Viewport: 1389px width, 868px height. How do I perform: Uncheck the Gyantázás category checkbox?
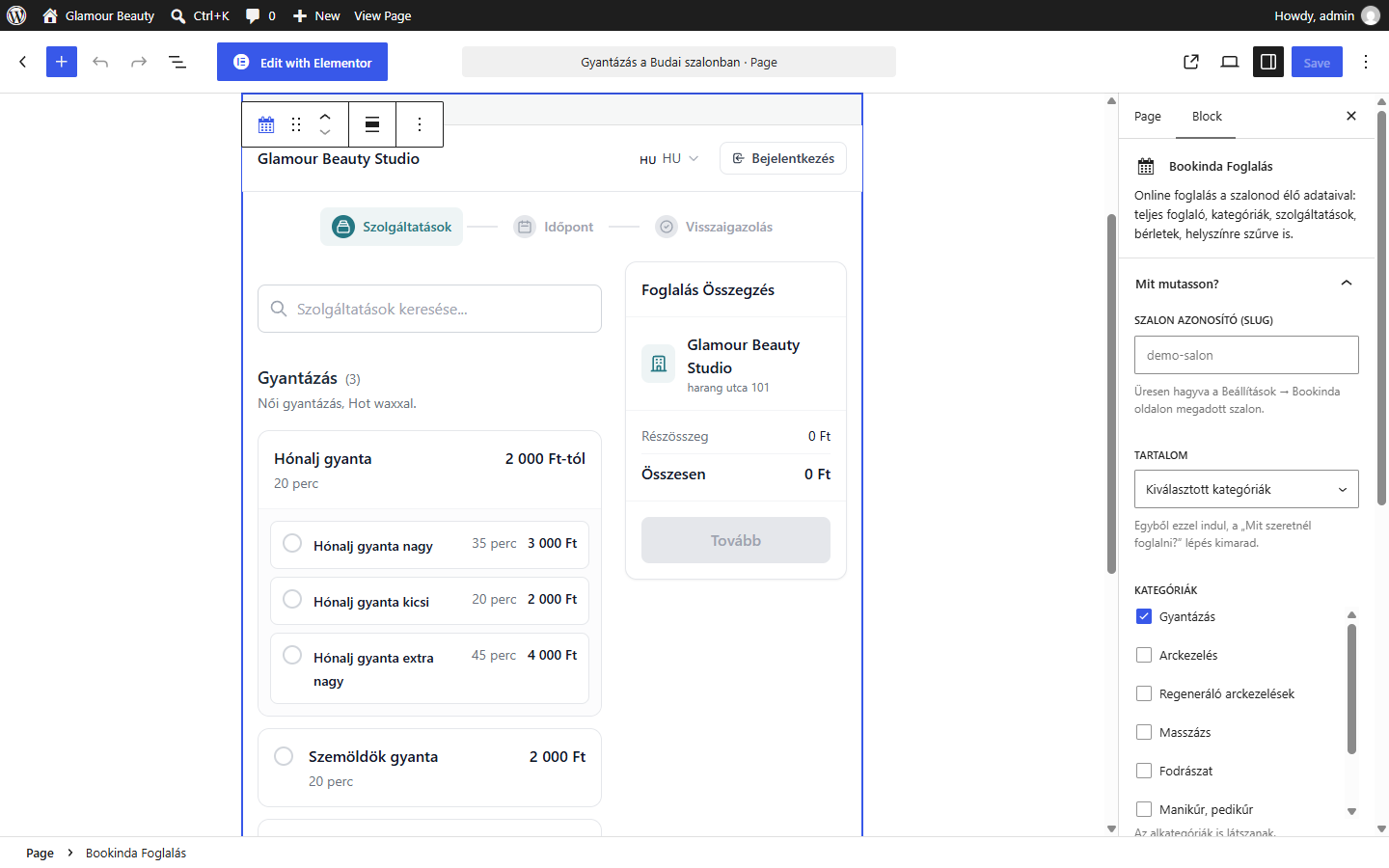point(1144,616)
